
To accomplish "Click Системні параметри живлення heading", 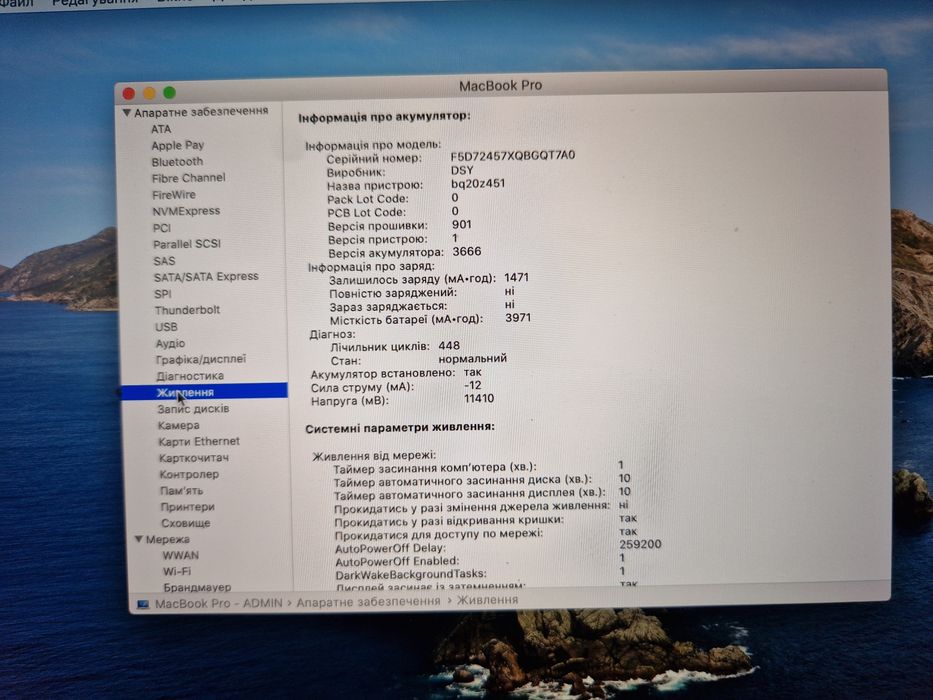I will click(x=400, y=427).
